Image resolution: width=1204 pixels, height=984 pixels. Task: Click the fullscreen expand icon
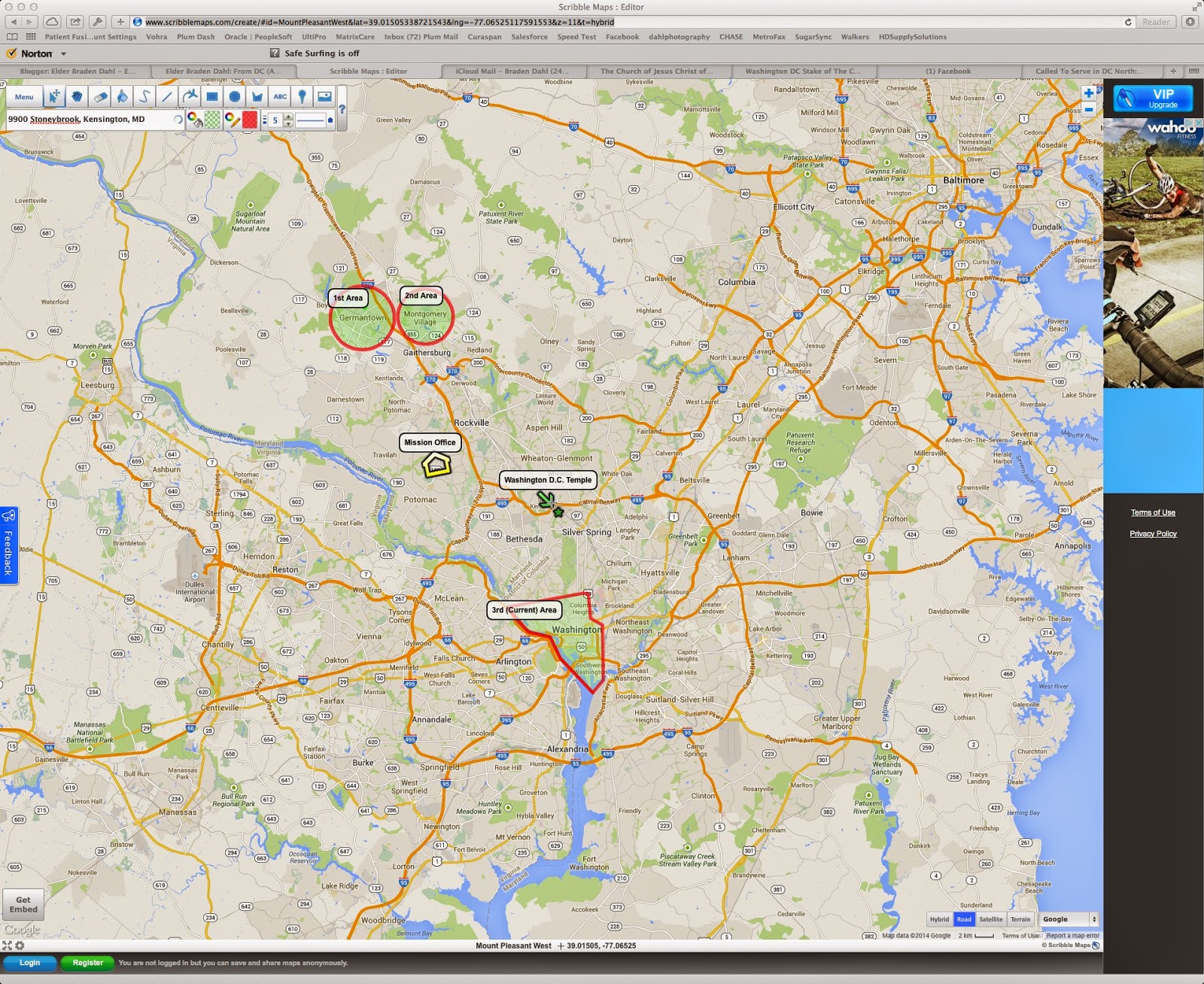pyautogui.click(x=8, y=946)
